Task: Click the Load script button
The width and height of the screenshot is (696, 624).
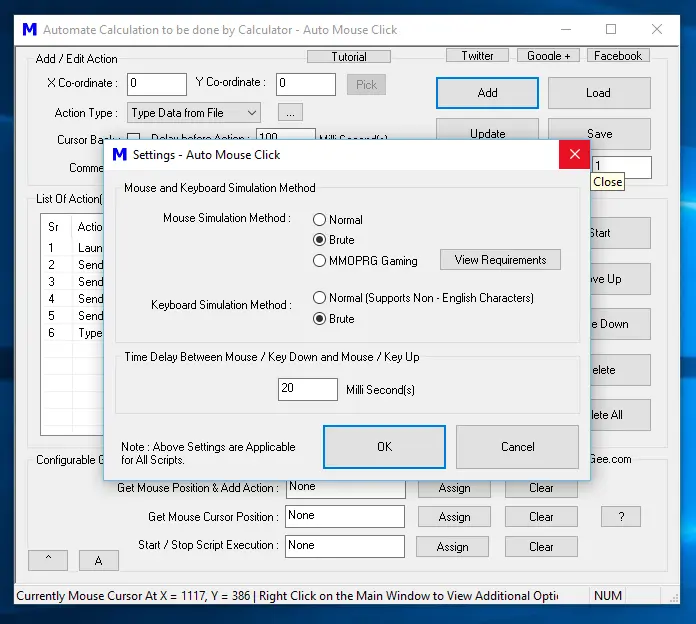Action: pyautogui.click(x=598, y=93)
